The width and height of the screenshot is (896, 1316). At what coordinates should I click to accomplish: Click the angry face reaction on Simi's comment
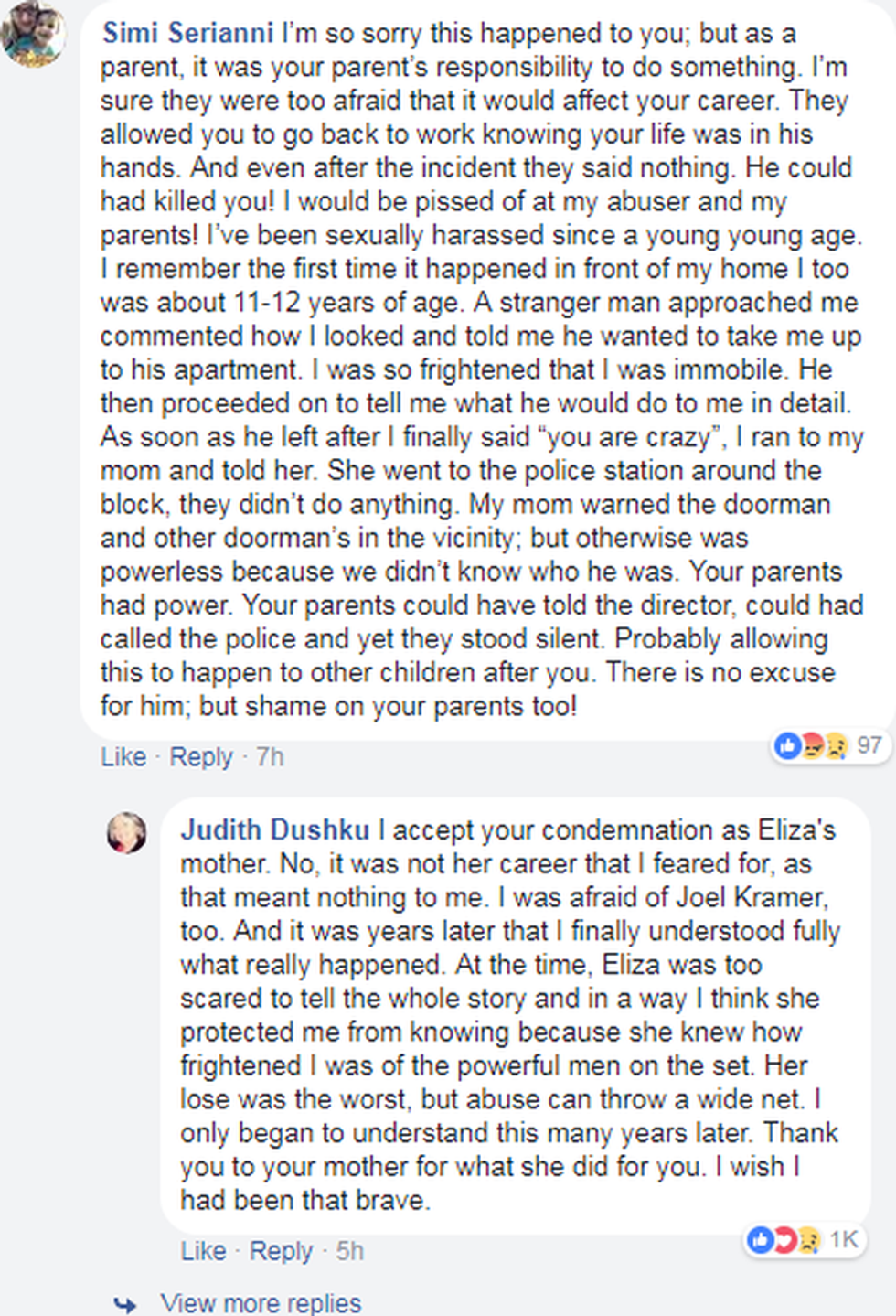tap(812, 746)
